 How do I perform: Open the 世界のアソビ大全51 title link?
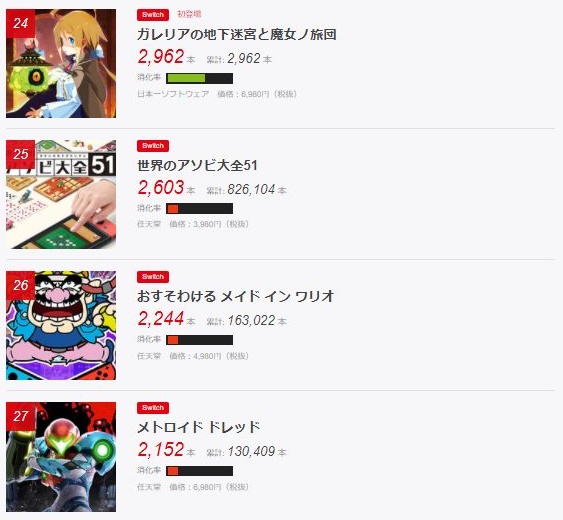[x=197, y=166]
